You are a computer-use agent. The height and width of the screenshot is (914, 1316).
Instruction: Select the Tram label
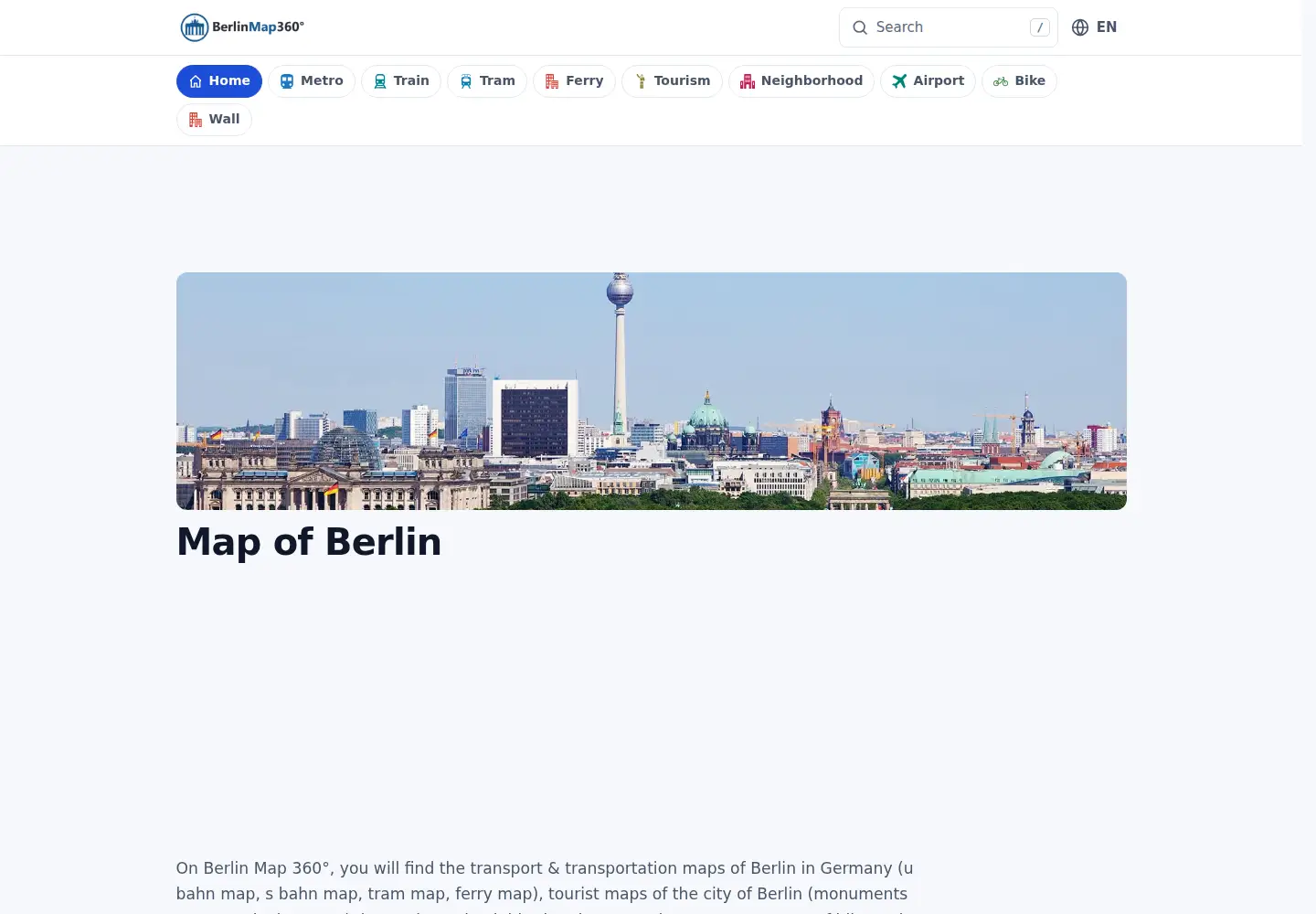click(497, 80)
